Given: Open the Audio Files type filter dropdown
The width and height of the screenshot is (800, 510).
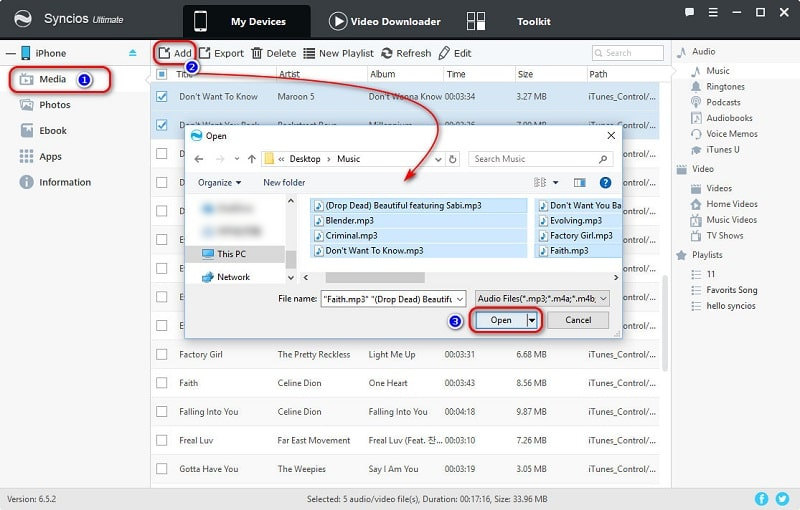Looking at the screenshot, I should 603,299.
